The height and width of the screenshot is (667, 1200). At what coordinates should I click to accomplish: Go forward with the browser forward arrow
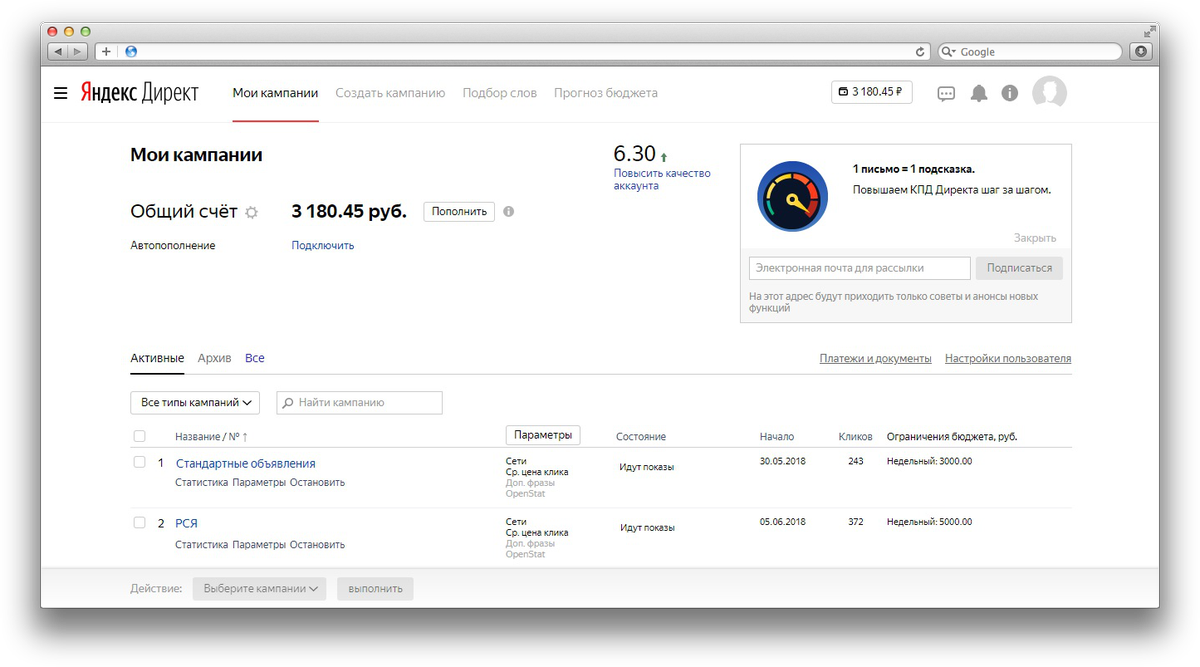[x=78, y=51]
